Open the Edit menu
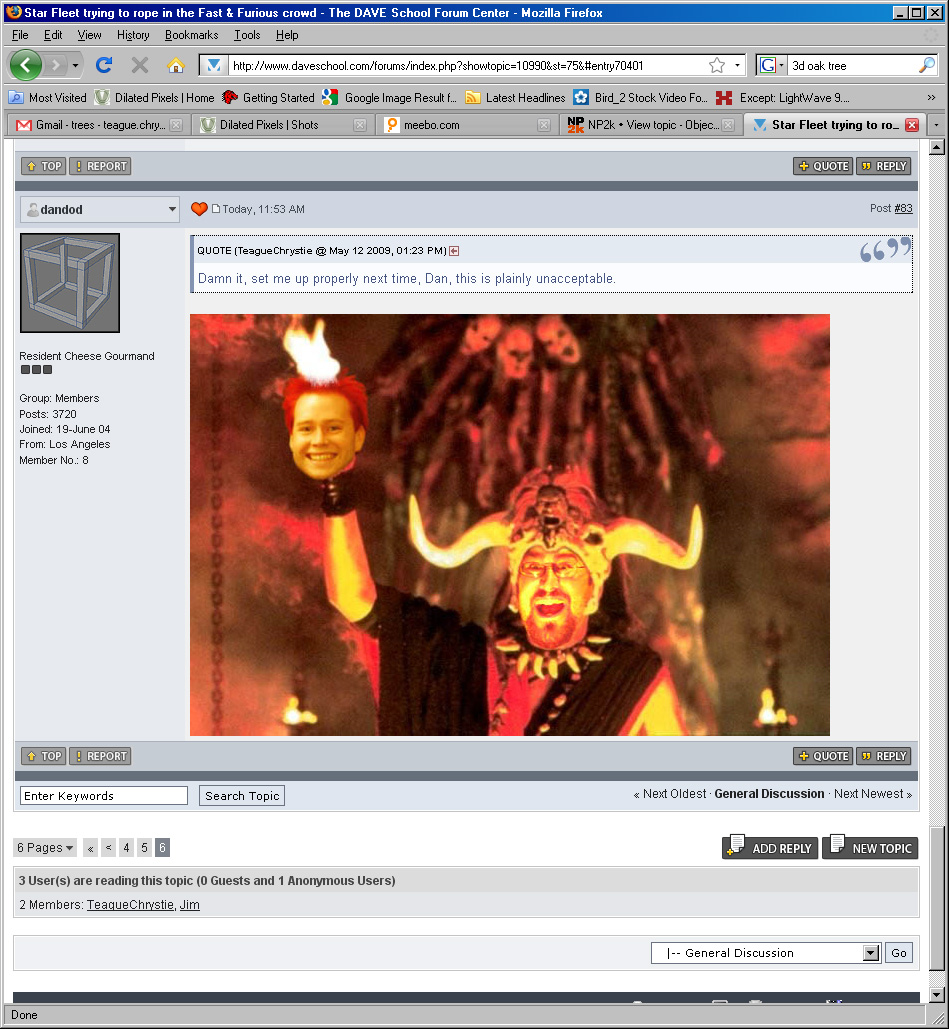Image resolution: width=949 pixels, height=1029 pixels. coord(53,35)
